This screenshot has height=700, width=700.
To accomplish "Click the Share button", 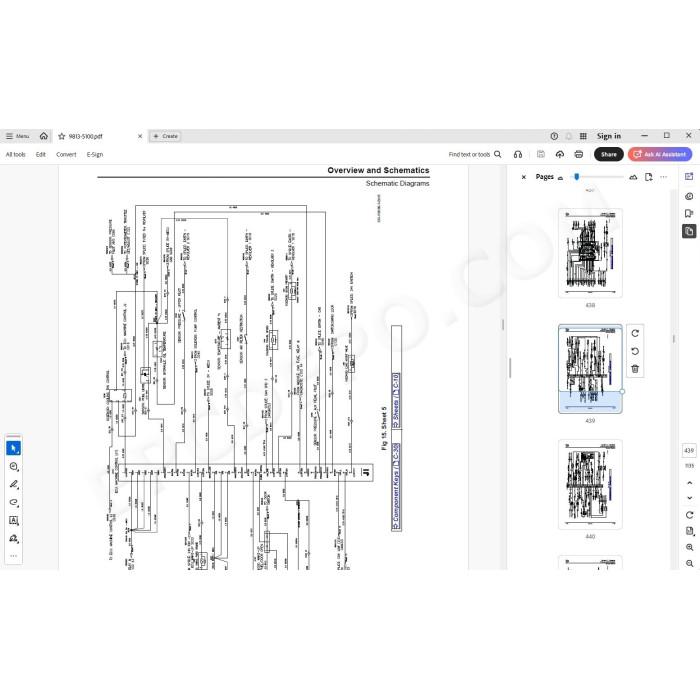I will 608,154.
